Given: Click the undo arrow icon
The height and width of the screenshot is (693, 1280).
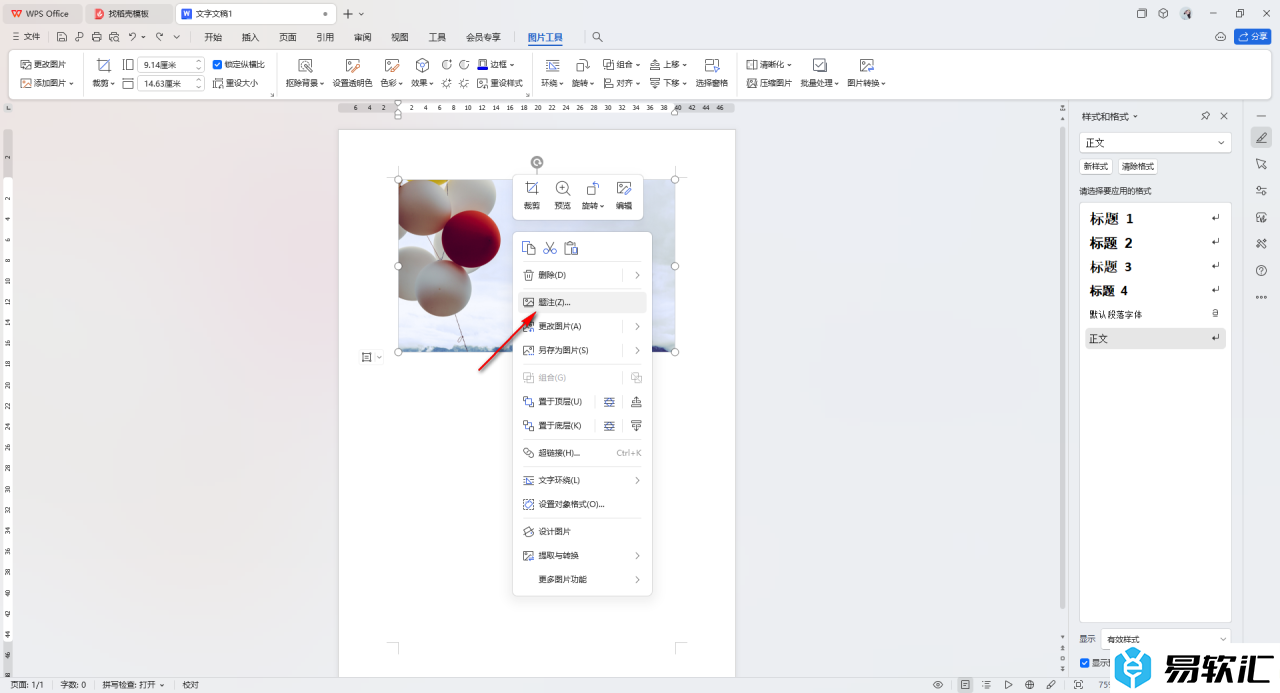Looking at the screenshot, I should pos(132,37).
